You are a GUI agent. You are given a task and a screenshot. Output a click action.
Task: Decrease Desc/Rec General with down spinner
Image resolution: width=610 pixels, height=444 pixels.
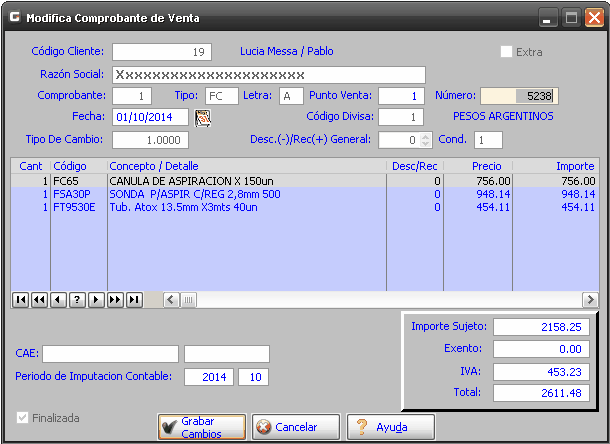[426, 144]
